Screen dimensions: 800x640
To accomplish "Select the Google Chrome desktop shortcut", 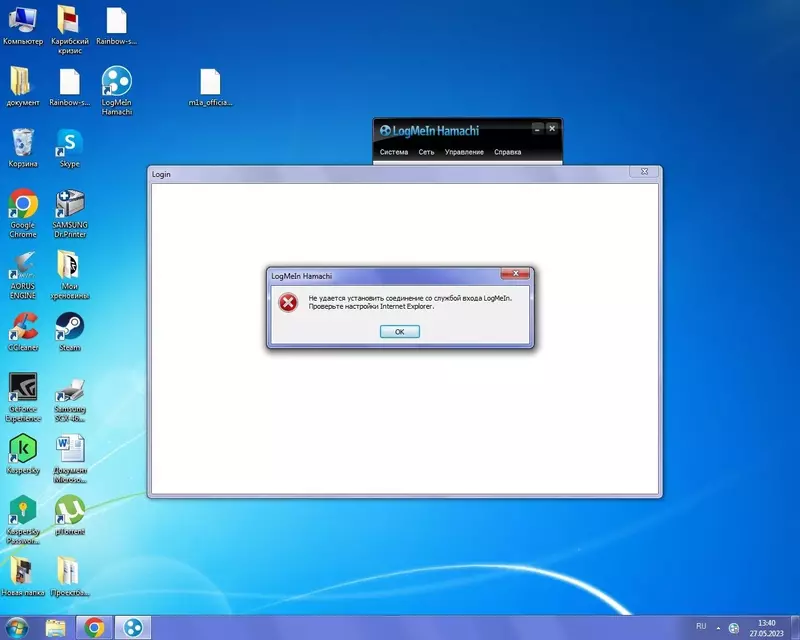I will pos(23,213).
